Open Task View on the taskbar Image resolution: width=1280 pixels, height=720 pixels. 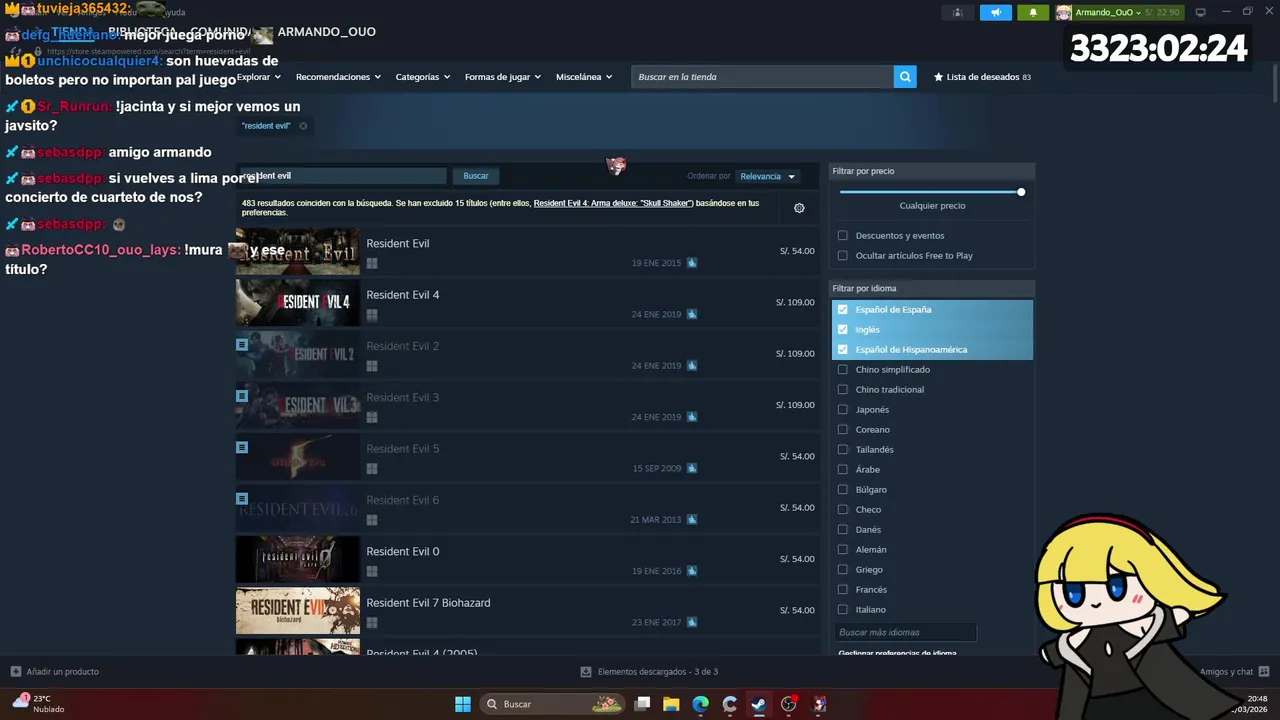[643, 704]
